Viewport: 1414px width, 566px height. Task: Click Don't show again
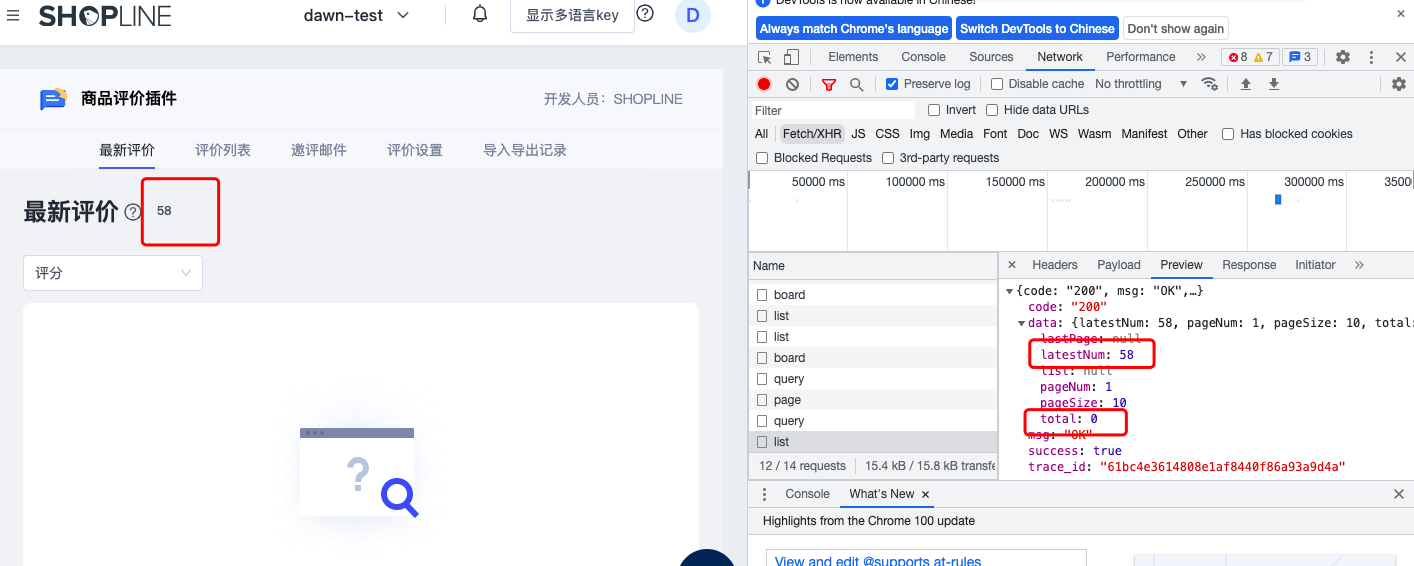coord(1175,28)
